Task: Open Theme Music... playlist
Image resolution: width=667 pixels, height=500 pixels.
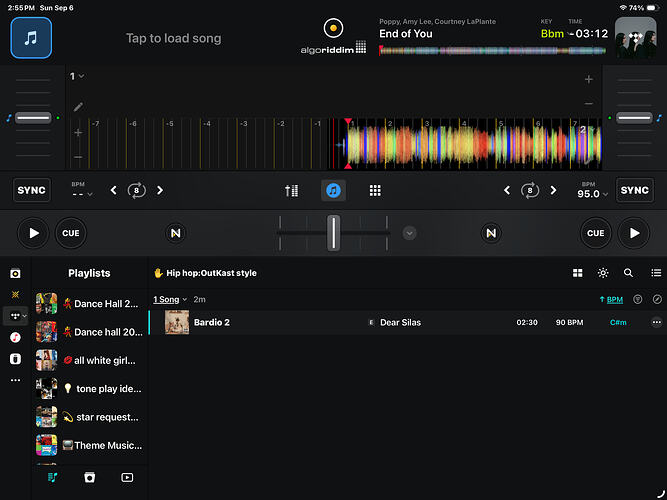Action: tap(89, 445)
